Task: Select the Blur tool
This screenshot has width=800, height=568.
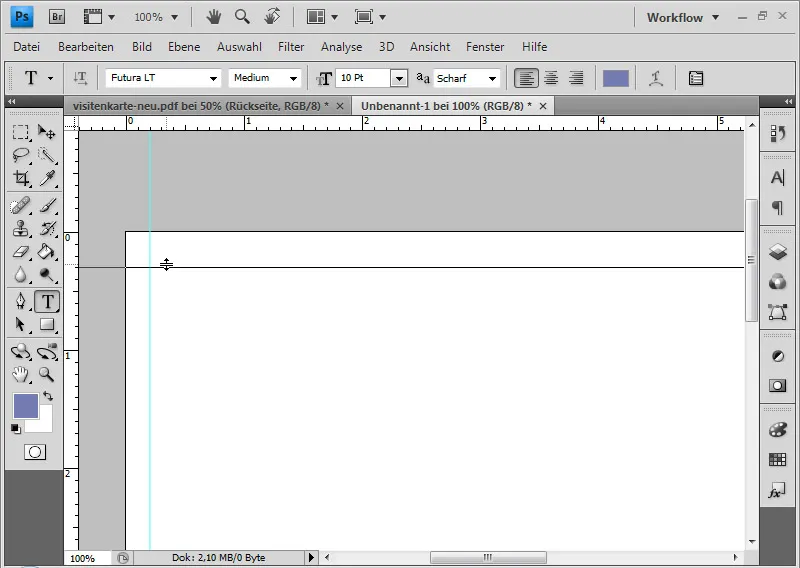Action: 20,275
